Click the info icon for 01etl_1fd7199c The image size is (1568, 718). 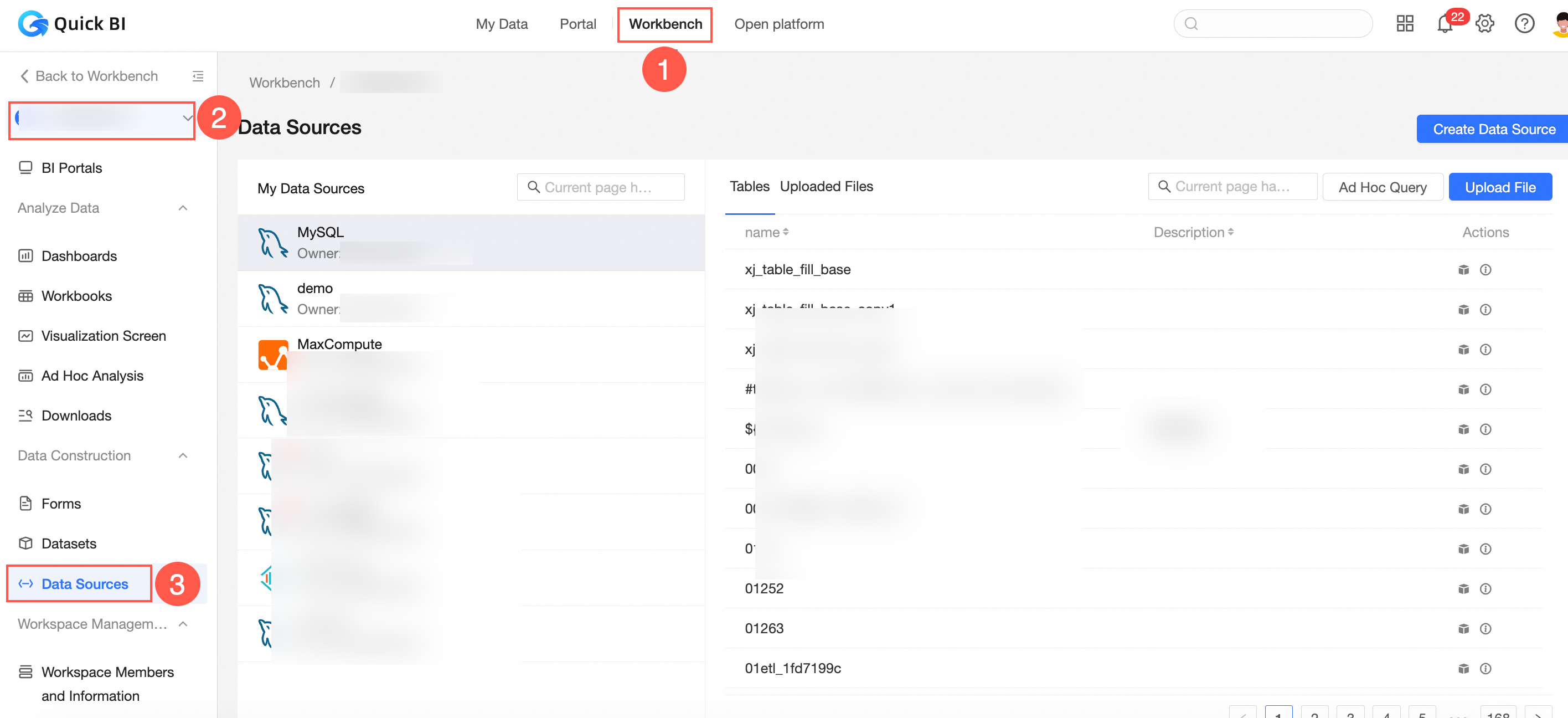coord(1485,668)
